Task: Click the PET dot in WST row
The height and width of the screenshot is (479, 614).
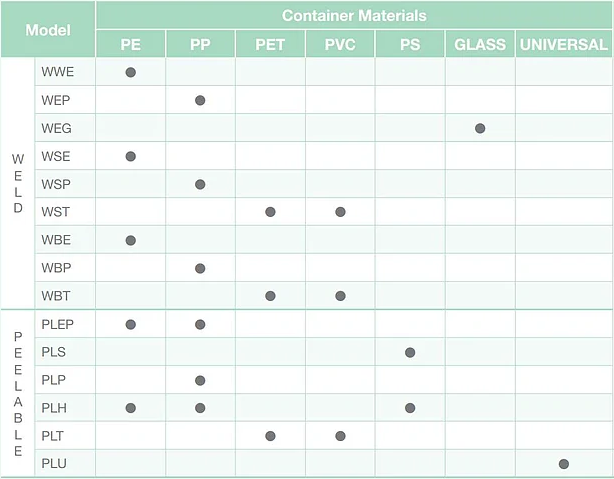Action: pyautogui.click(x=270, y=212)
